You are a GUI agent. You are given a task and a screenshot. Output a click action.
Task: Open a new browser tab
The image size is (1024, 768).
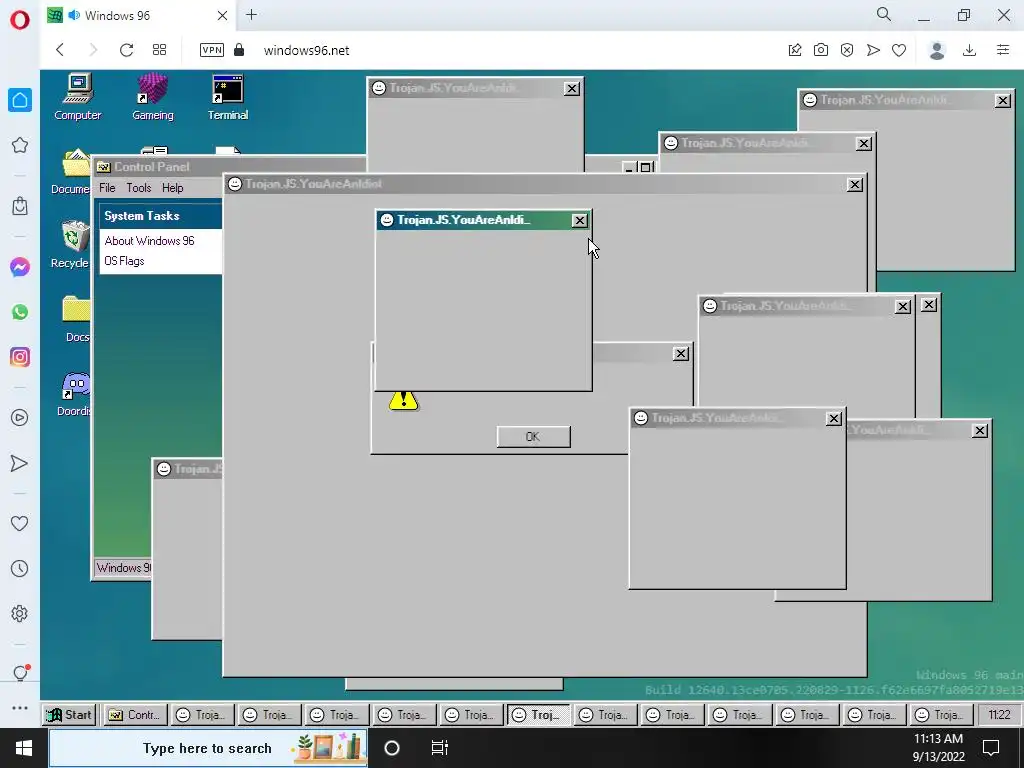click(x=251, y=15)
